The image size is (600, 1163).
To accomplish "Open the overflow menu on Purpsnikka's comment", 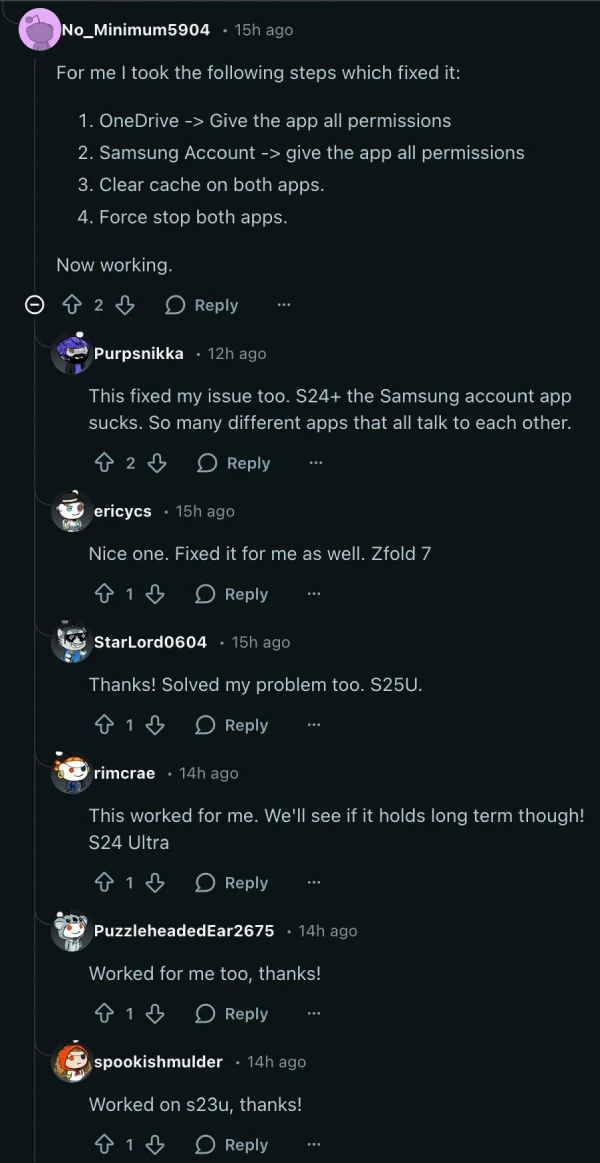I will click(316, 463).
